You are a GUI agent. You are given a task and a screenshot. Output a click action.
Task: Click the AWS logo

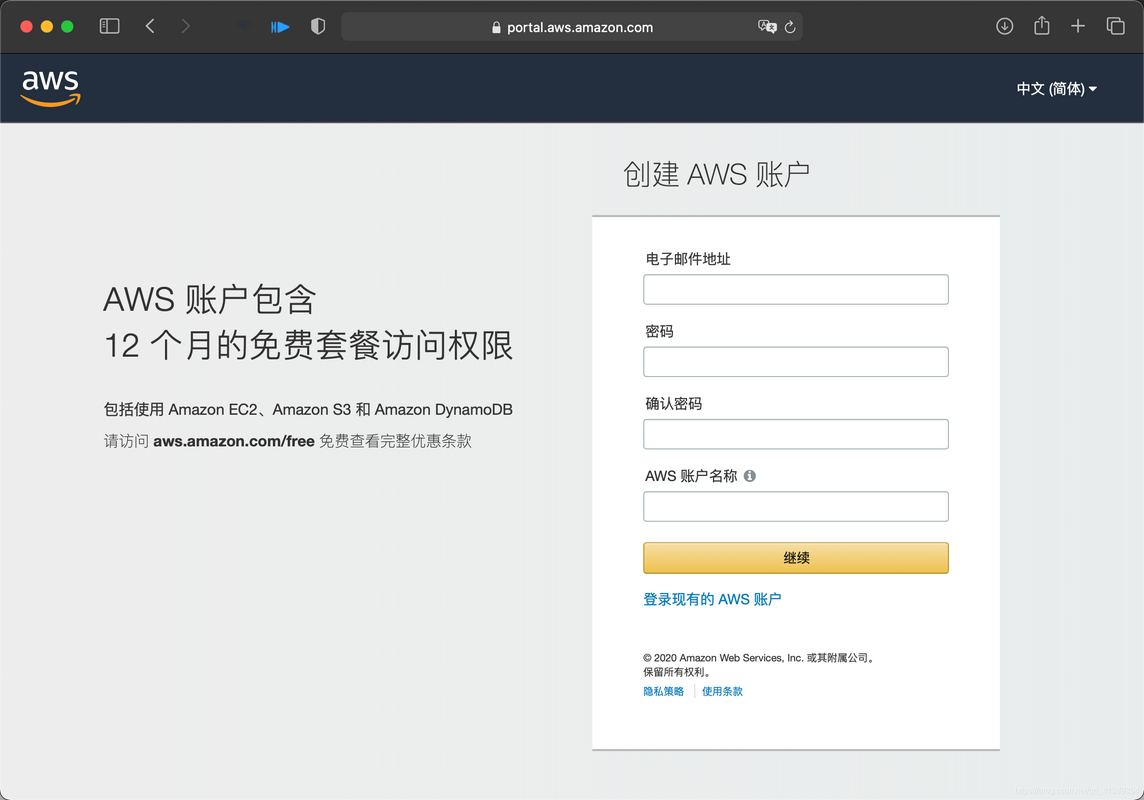tap(50, 88)
